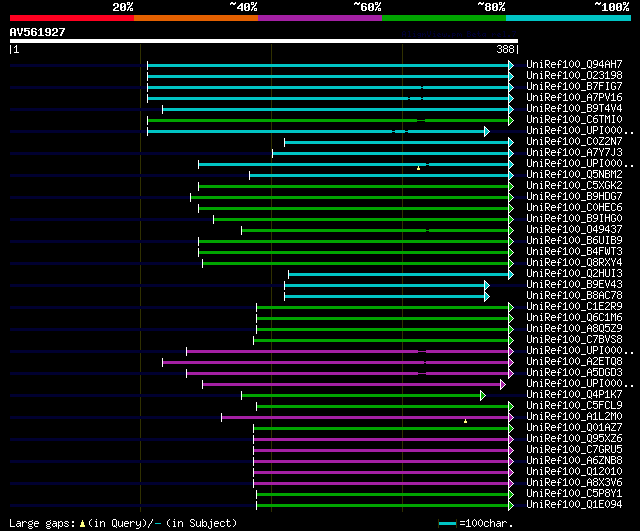The width and height of the screenshot is (640, 531).
Task: Open the UniRef100_B9T4V4 hit label
Action: point(574,109)
